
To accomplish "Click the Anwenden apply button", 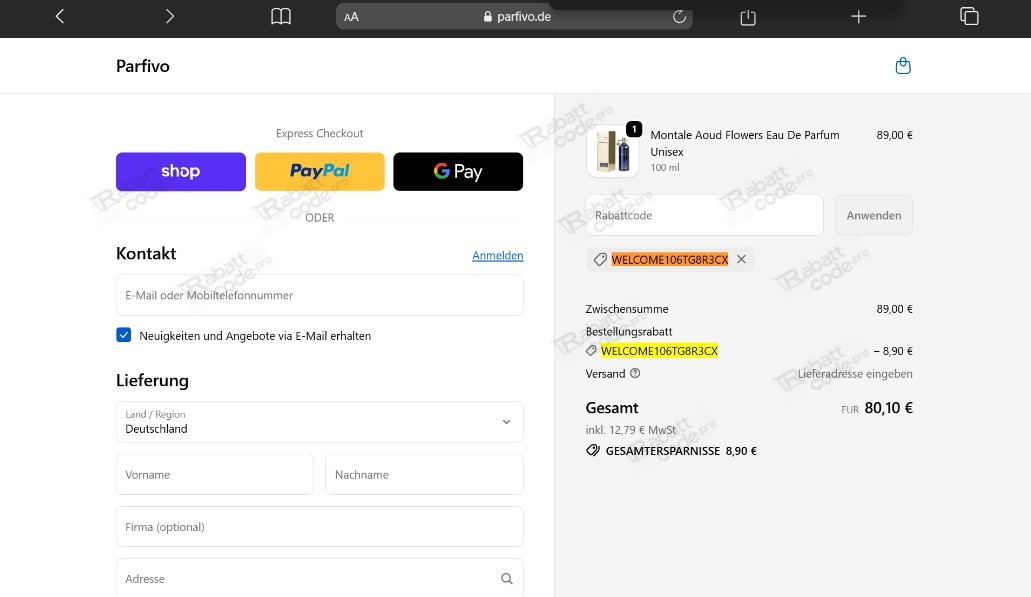I will [874, 215].
